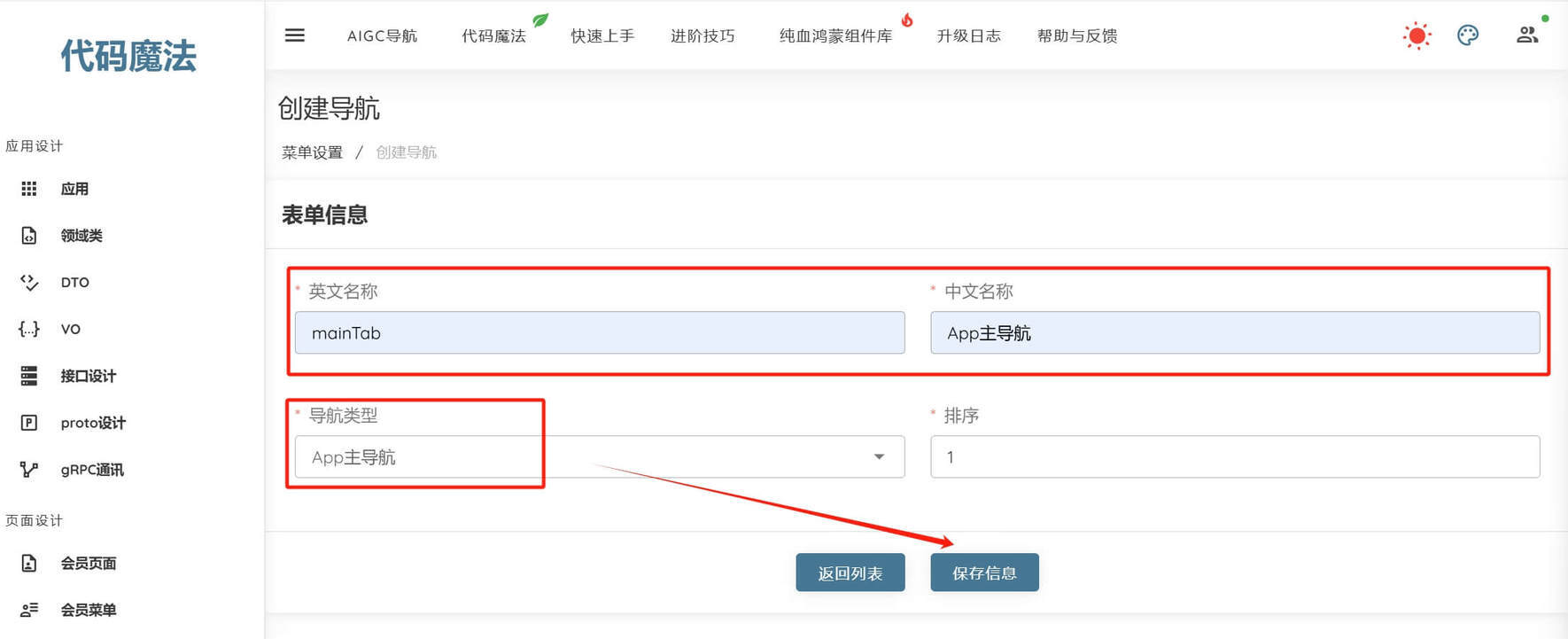Click the 创建导航 breadcrumb text
Viewport: 1568px width, 639px height.
tap(406, 152)
